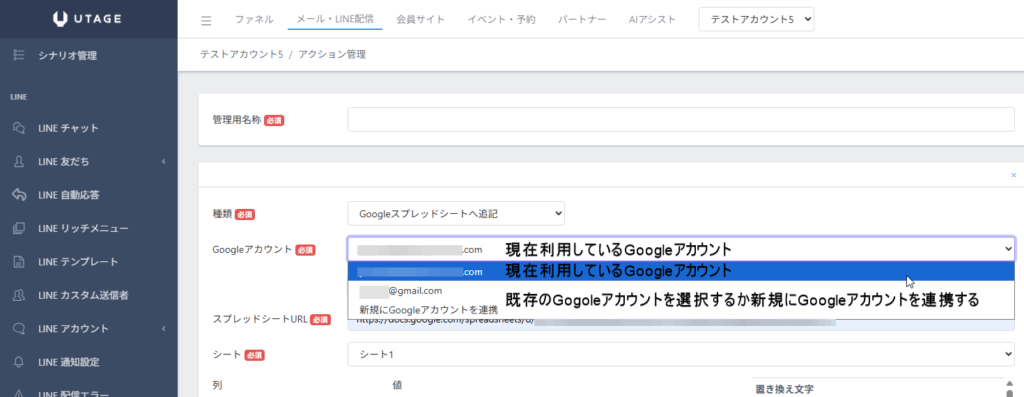Switch to the 会員サイト tab
Image resolution: width=1024 pixels, height=397 pixels.
pyautogui.click(x=421, y=20)
